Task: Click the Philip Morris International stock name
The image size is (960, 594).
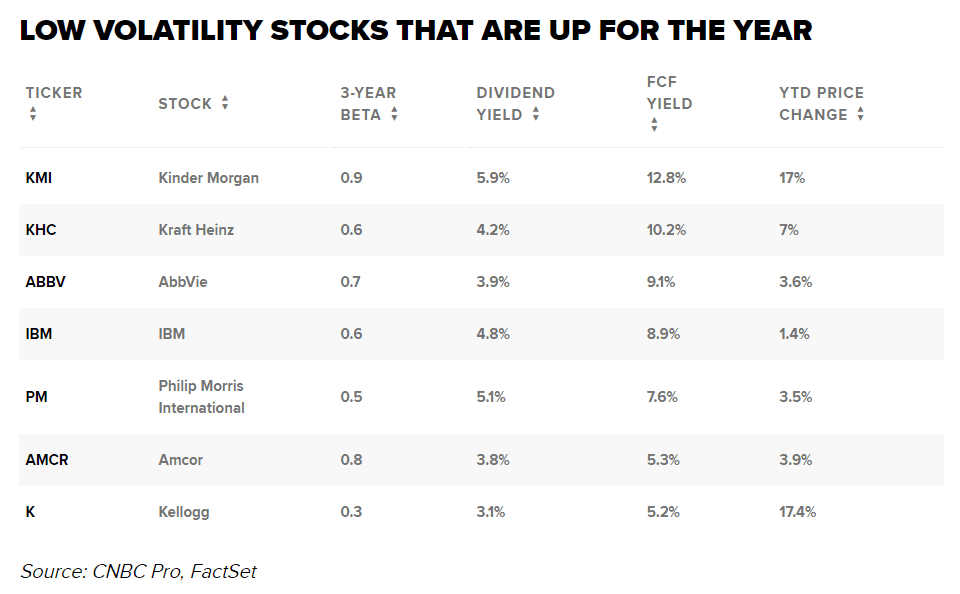Action: [x=201, y=397]
